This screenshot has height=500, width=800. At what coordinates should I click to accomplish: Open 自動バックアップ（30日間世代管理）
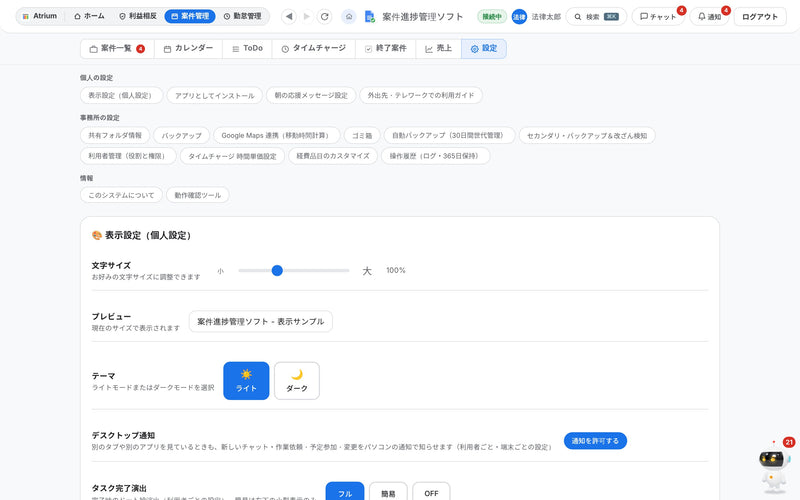449,135
